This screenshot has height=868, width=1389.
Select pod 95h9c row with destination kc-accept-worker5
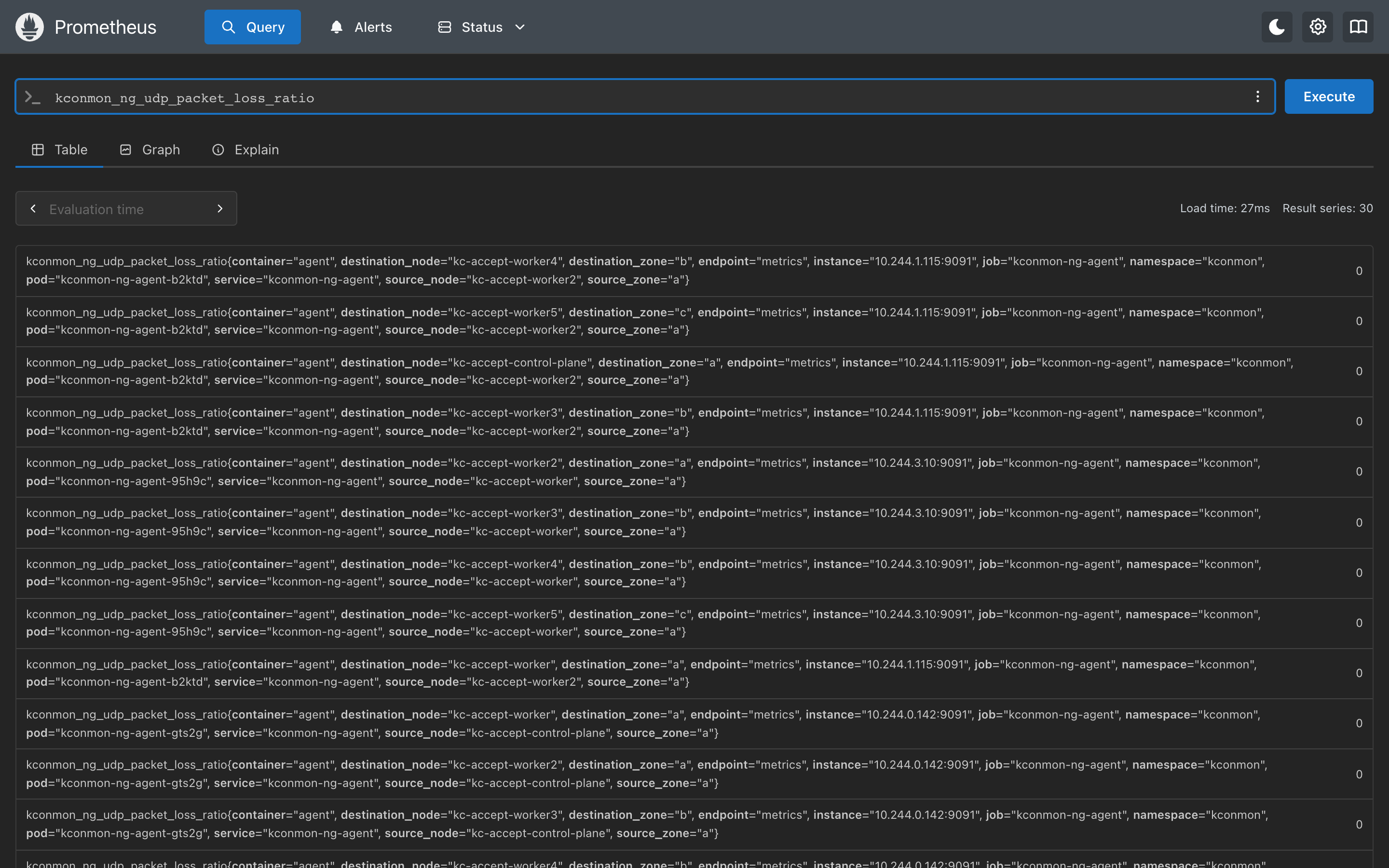694,623
